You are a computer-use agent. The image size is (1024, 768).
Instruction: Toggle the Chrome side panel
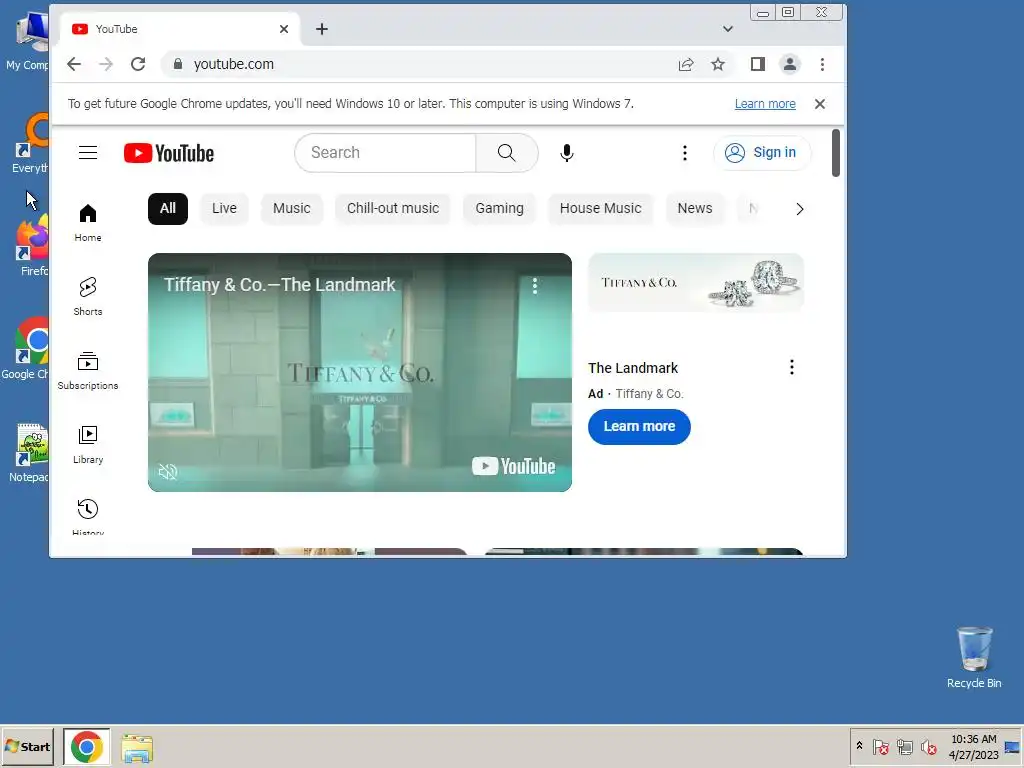click(x=758, y=64)
